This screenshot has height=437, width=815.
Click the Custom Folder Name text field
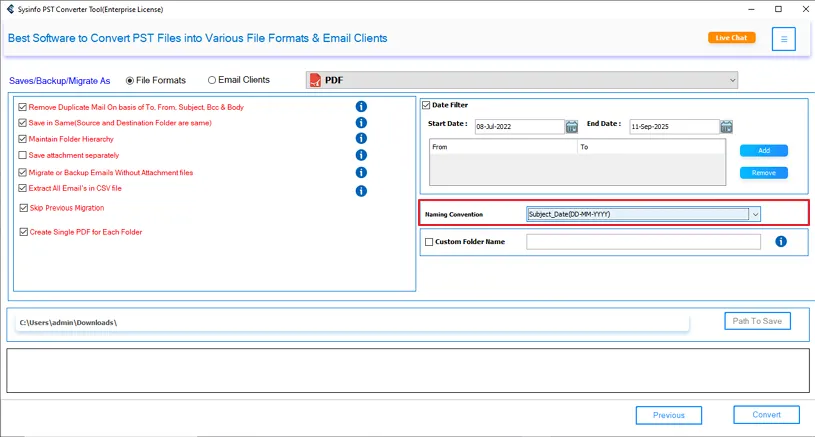pos(643,242)
